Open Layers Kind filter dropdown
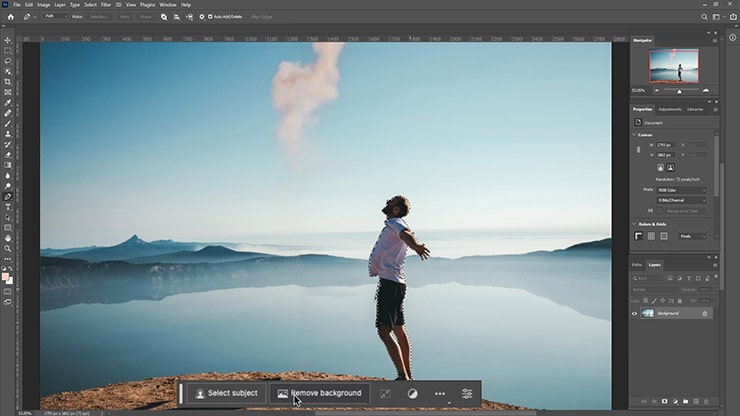This screenshot has height=416, width=740. pos(648,279)
